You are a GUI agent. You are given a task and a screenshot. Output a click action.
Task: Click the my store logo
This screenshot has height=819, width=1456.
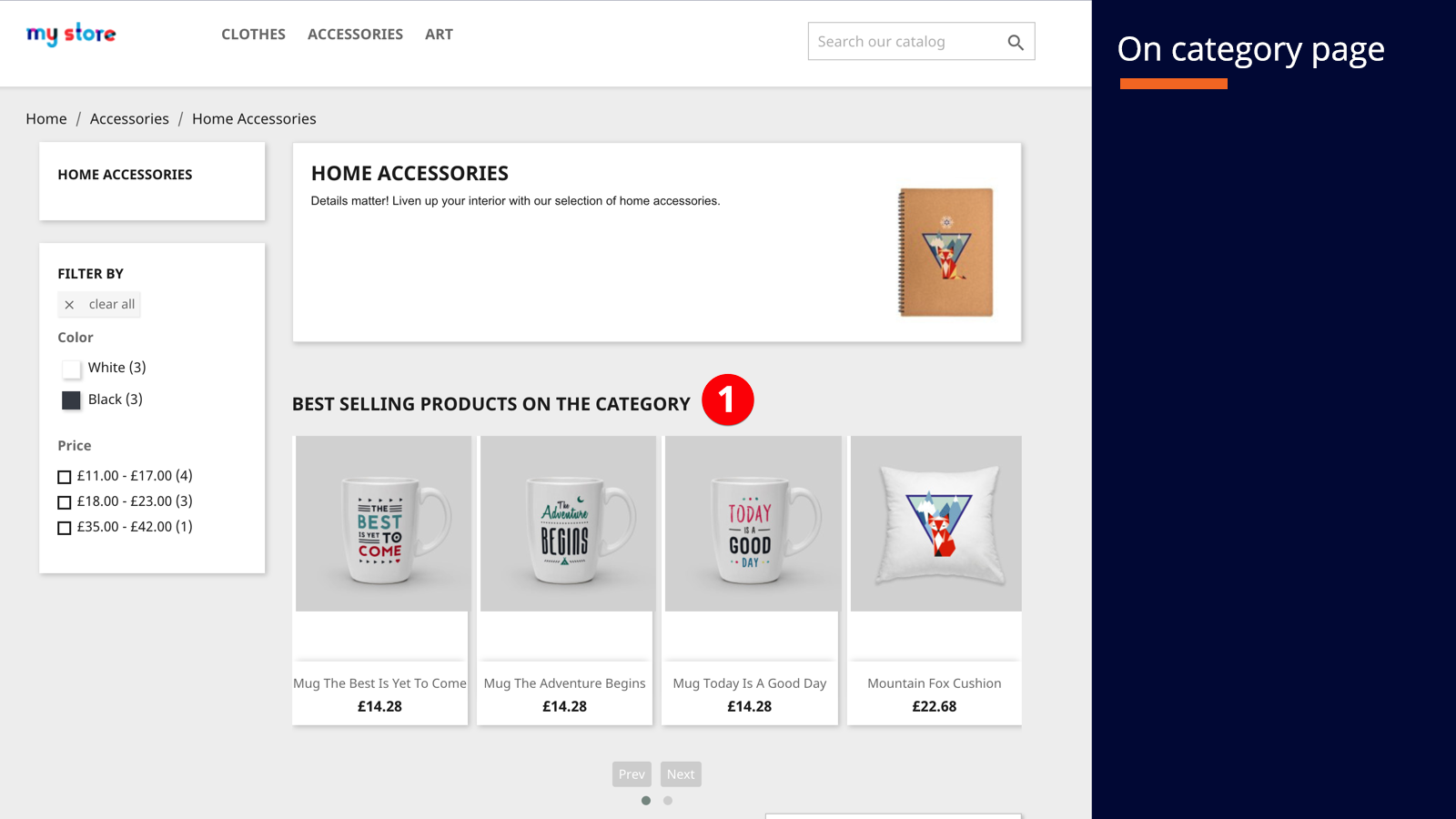pos(71,35)
